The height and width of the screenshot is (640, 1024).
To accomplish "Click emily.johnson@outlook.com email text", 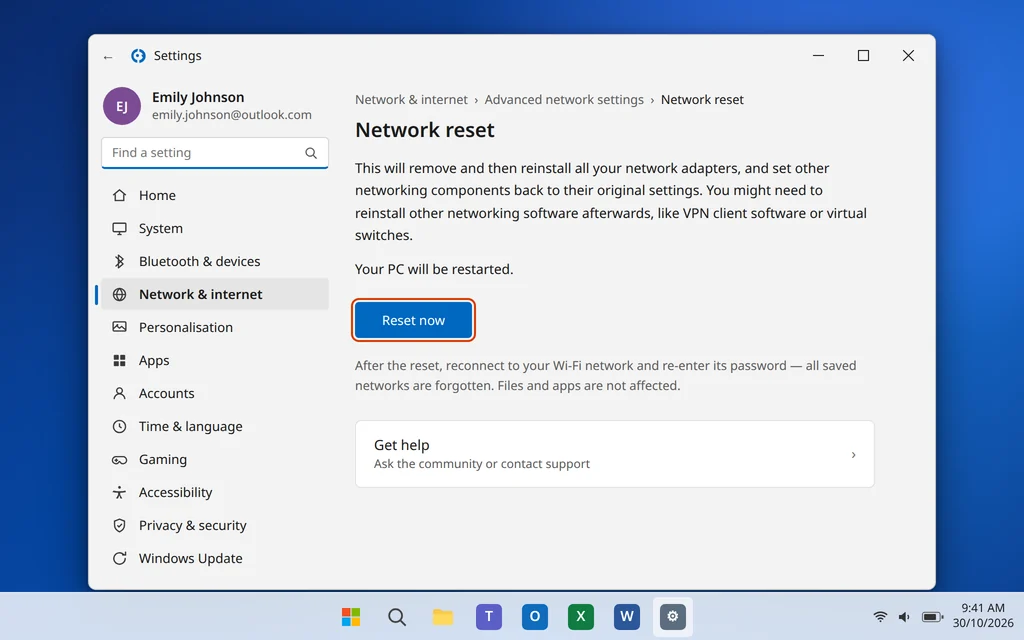I will [232, 115].
